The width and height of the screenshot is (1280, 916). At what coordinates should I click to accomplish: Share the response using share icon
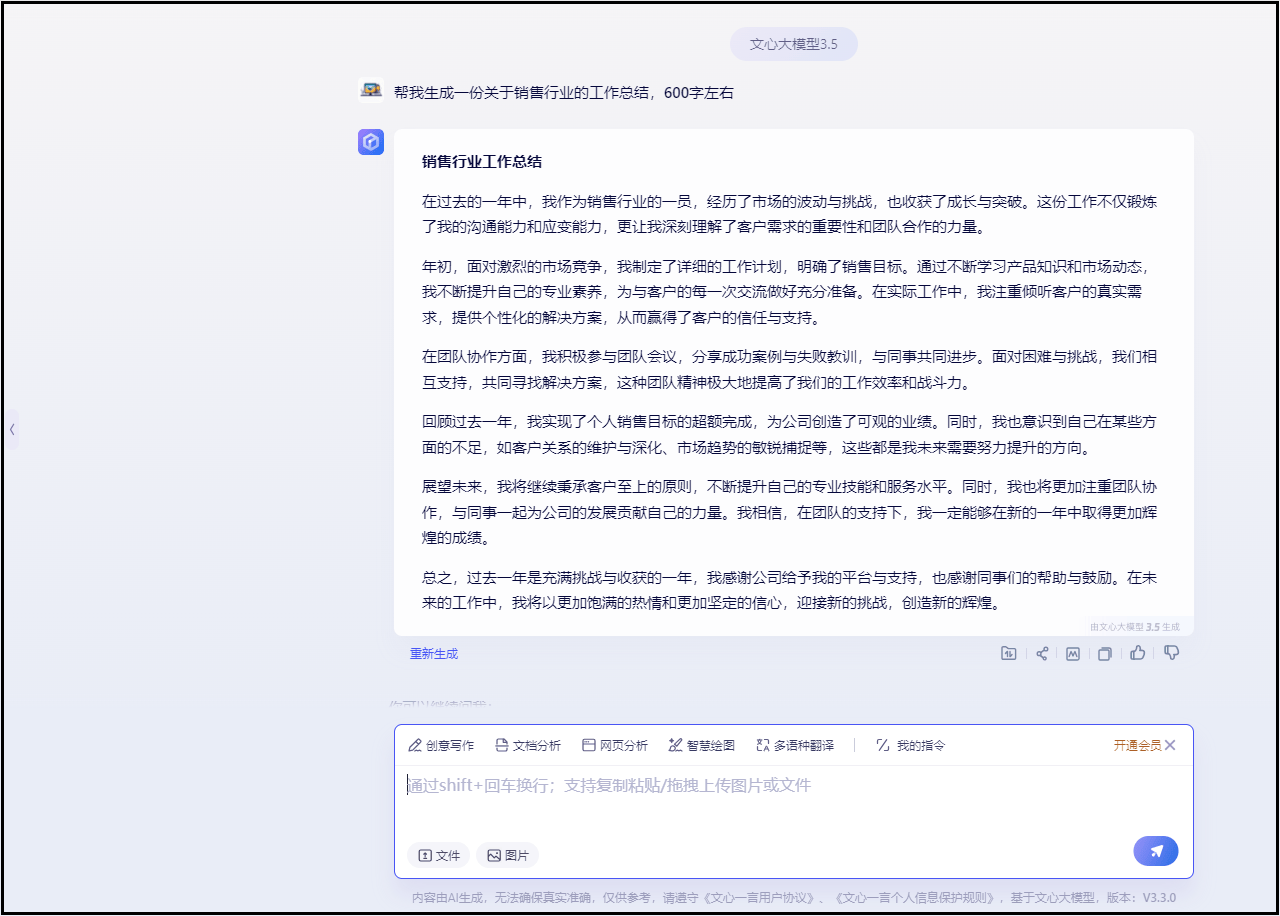tap(1042, 654)
